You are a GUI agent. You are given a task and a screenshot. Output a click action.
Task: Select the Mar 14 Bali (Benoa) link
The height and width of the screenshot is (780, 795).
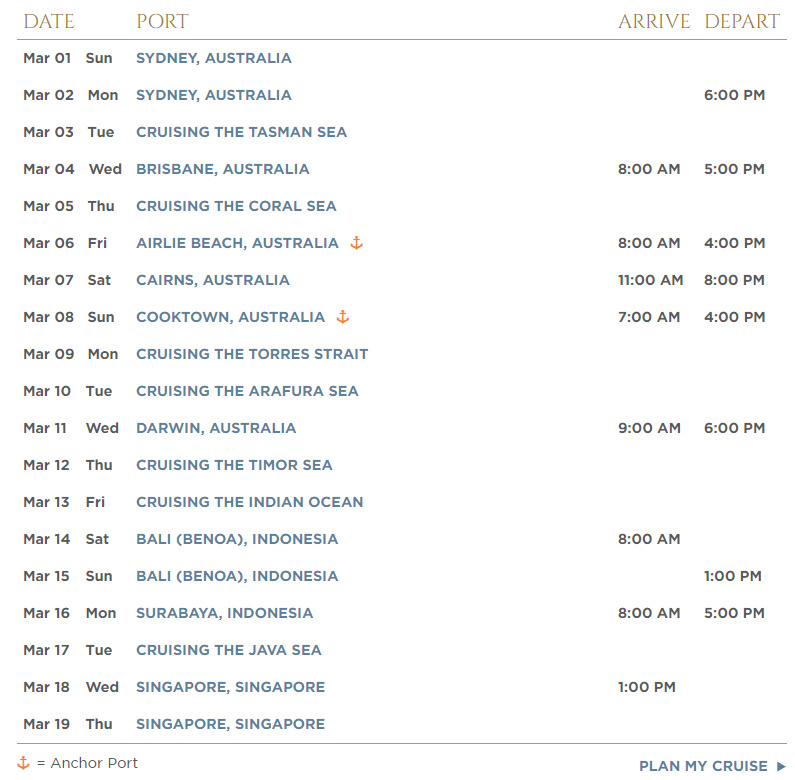237,539
